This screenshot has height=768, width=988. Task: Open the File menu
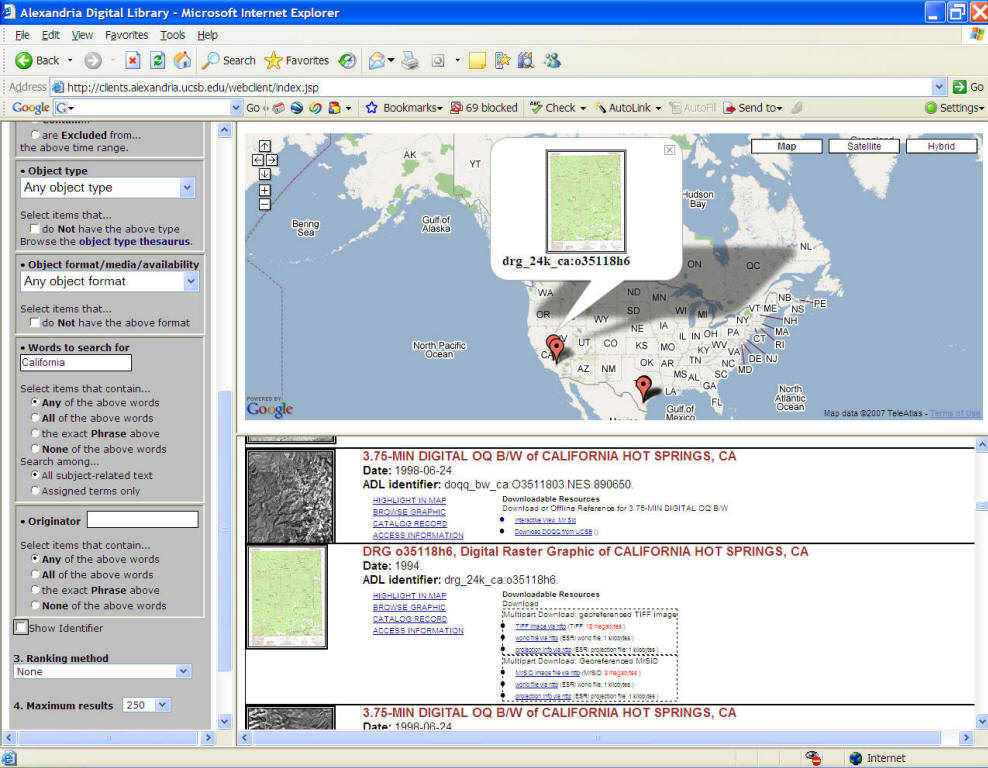22,35
